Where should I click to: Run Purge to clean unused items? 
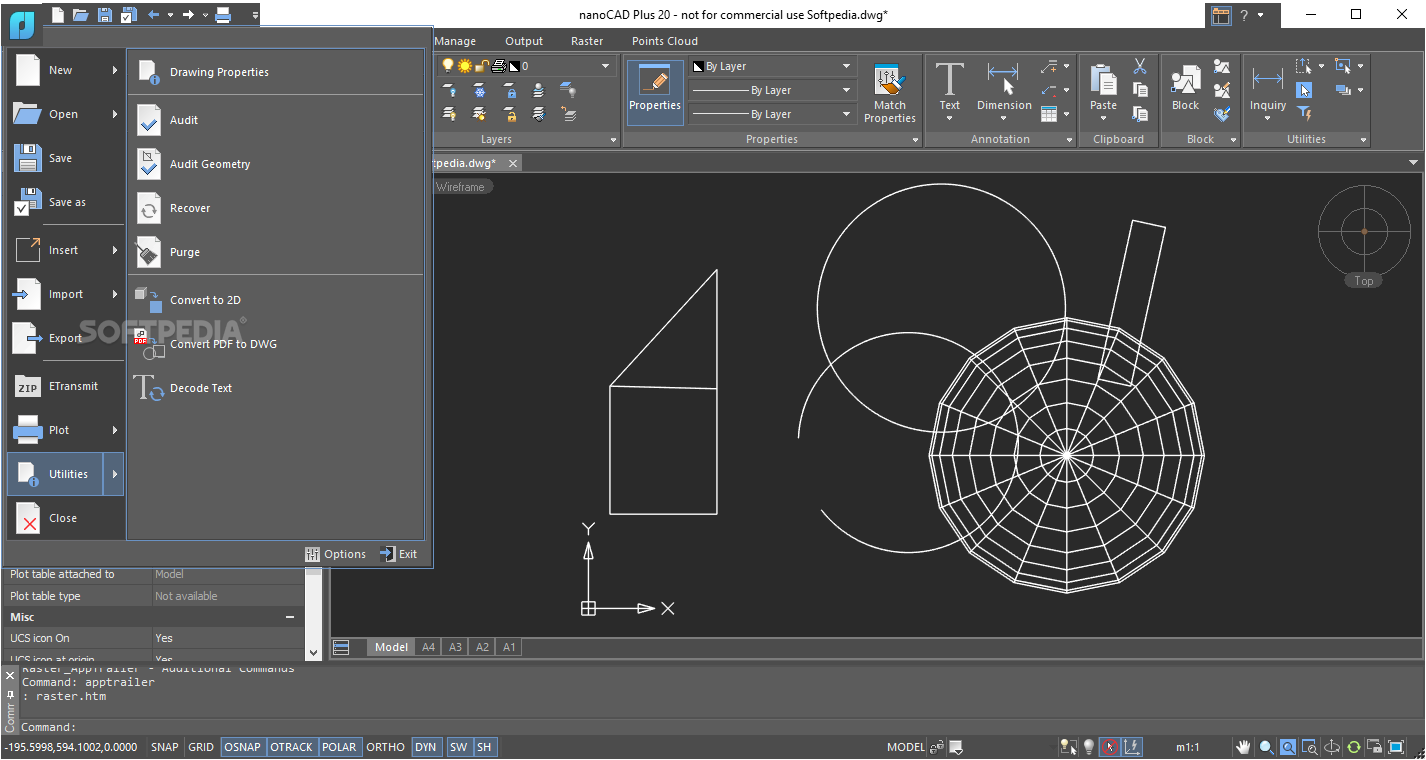click(x=275, y=252)
